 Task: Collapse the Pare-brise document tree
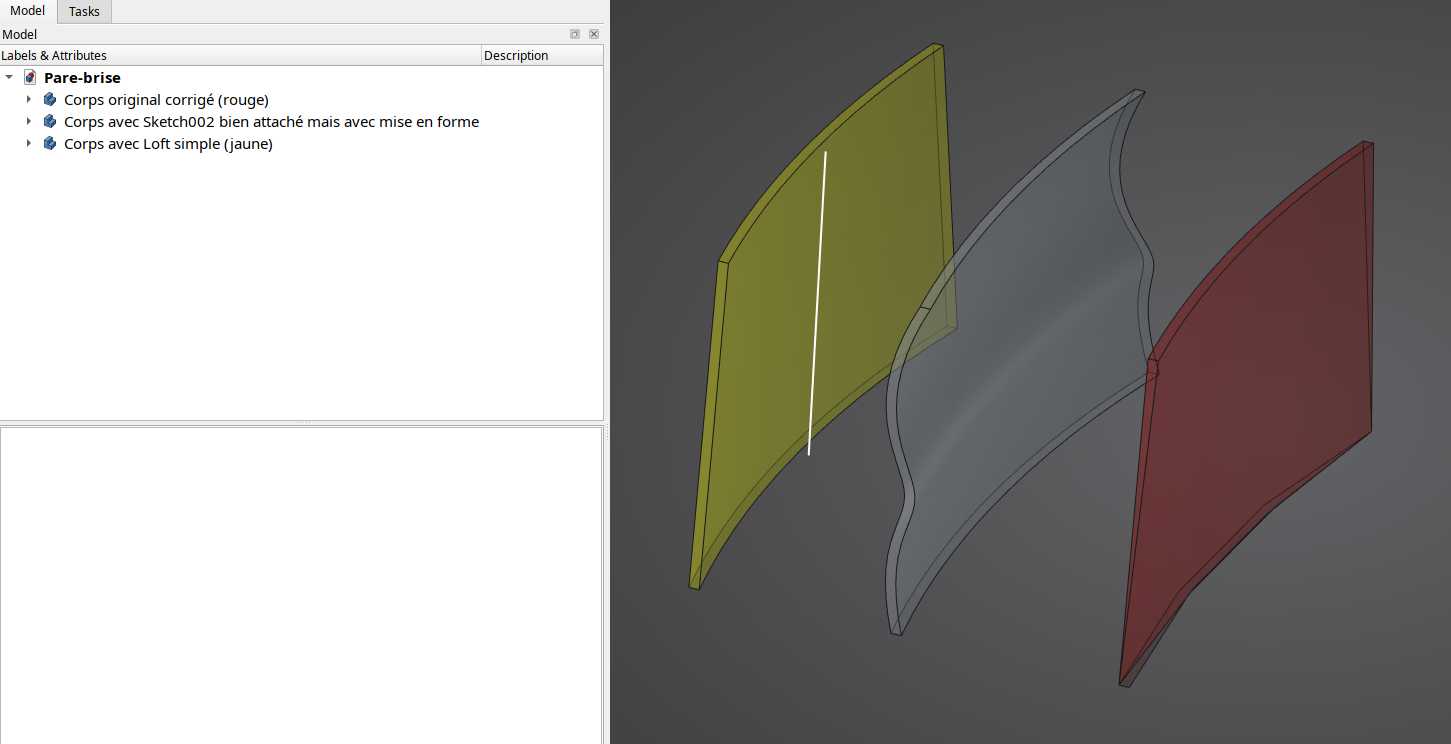9,77
